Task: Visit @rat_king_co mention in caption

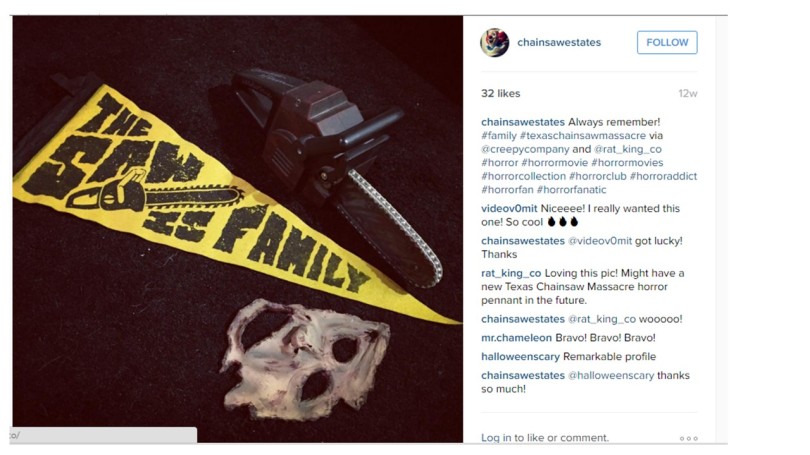Action: click(x=628, y=149)
